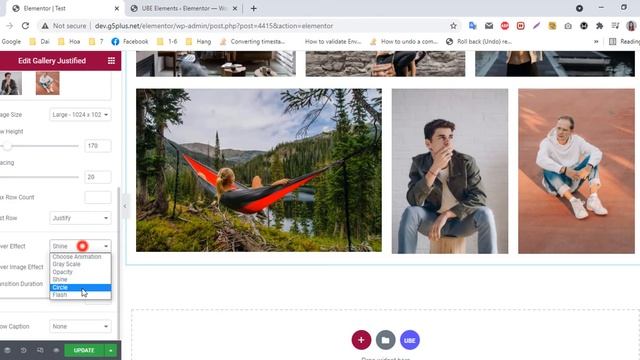Image resolution: width=640 pixels, height=360 pixels.
Task: Click the gallery image of man on stool
Action: (x=450, y=171)
